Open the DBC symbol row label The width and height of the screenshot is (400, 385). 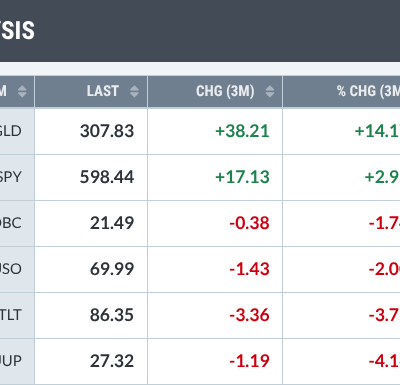point(10,223)
